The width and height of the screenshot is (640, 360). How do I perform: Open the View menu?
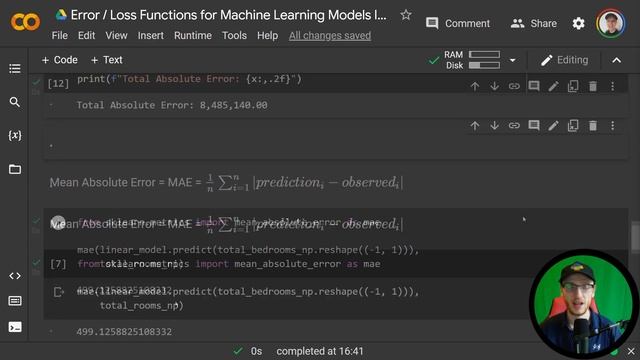116,36
